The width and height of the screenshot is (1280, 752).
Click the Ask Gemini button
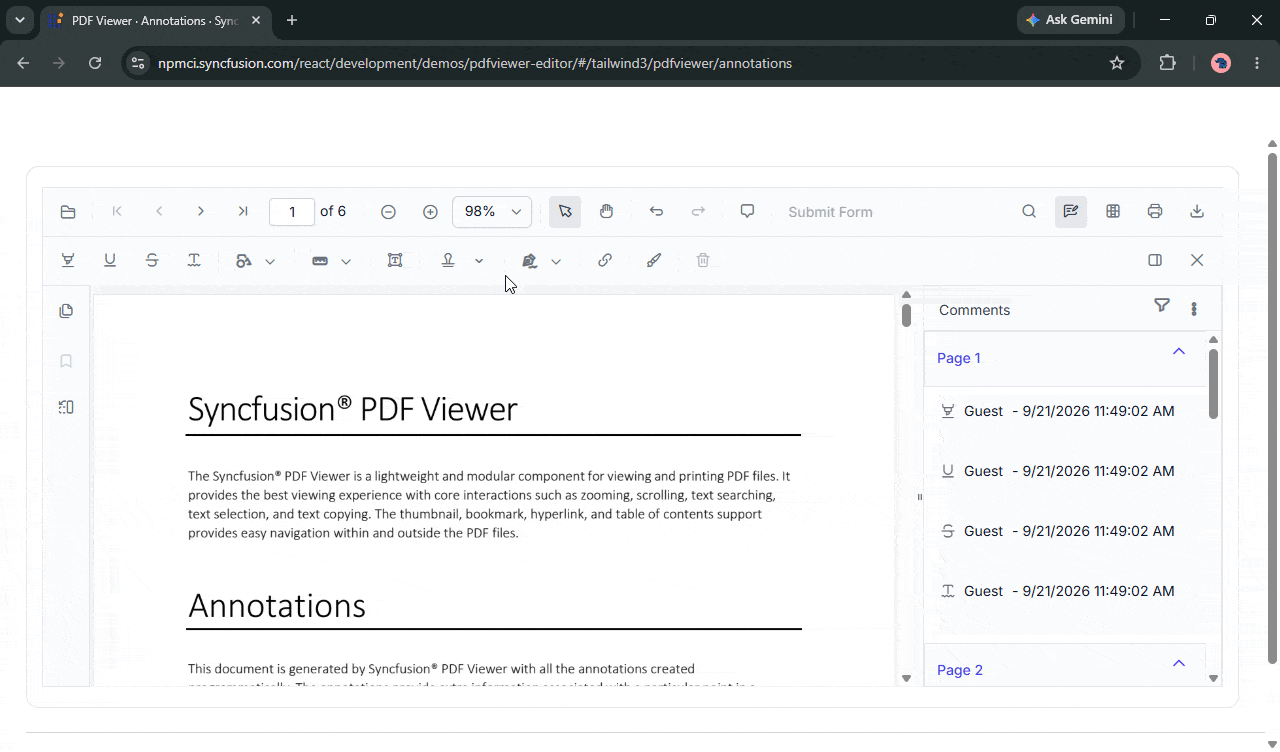point(1071,20)
